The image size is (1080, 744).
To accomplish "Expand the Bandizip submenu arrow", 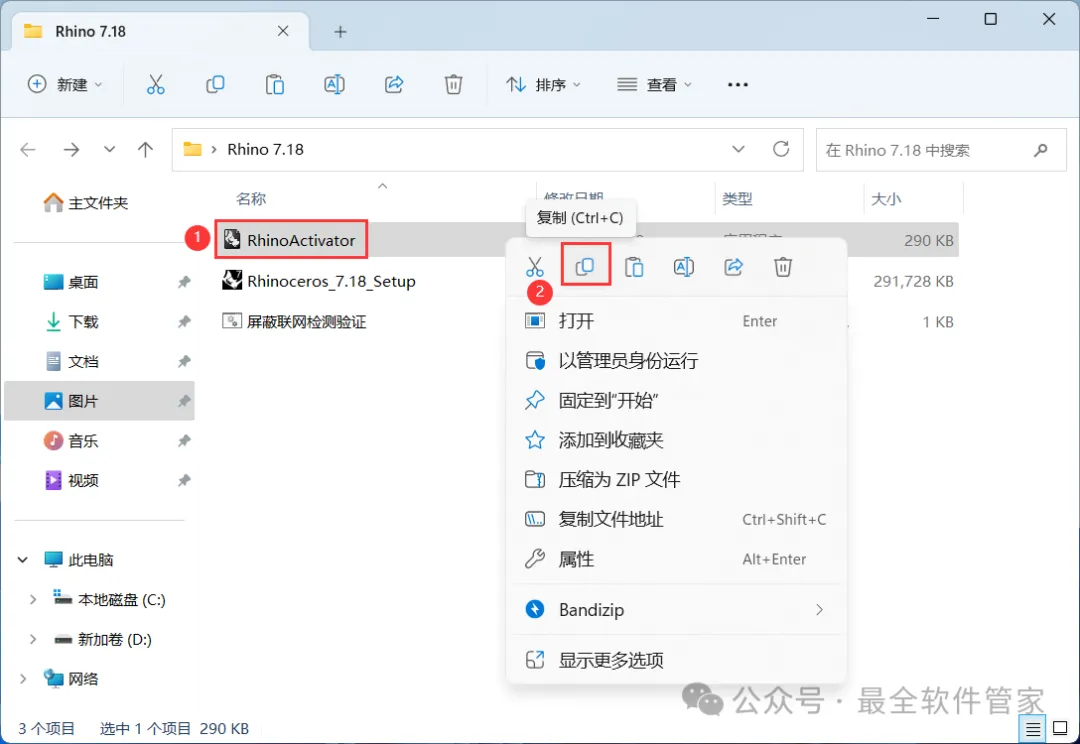I will 819,610.
